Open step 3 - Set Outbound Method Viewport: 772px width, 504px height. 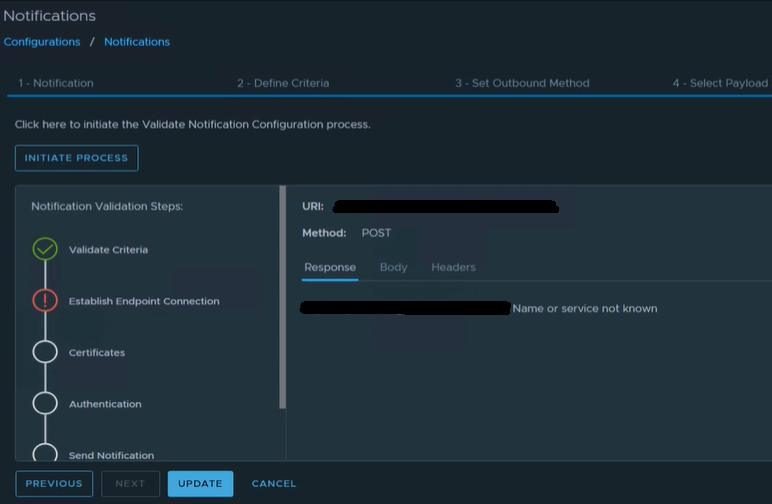click(x=522, y=83)
